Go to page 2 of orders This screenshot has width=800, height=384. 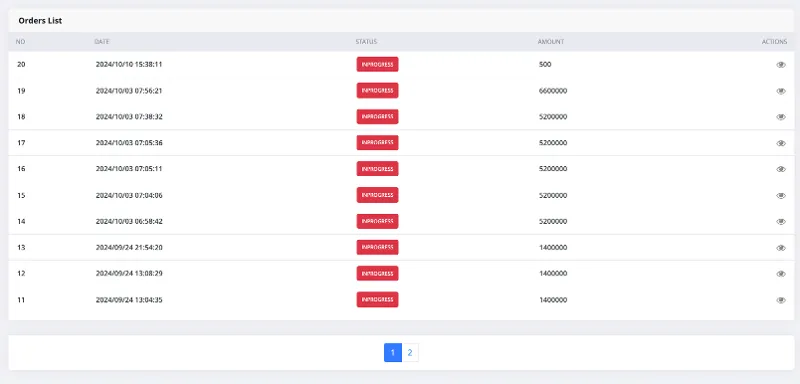(410, 352)
